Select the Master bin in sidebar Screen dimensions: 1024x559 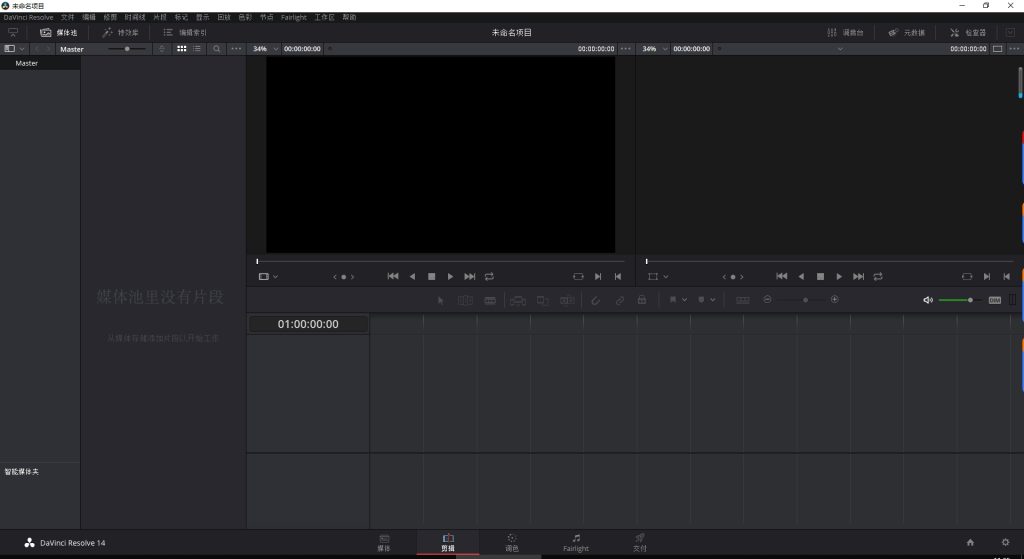point(27,63)
